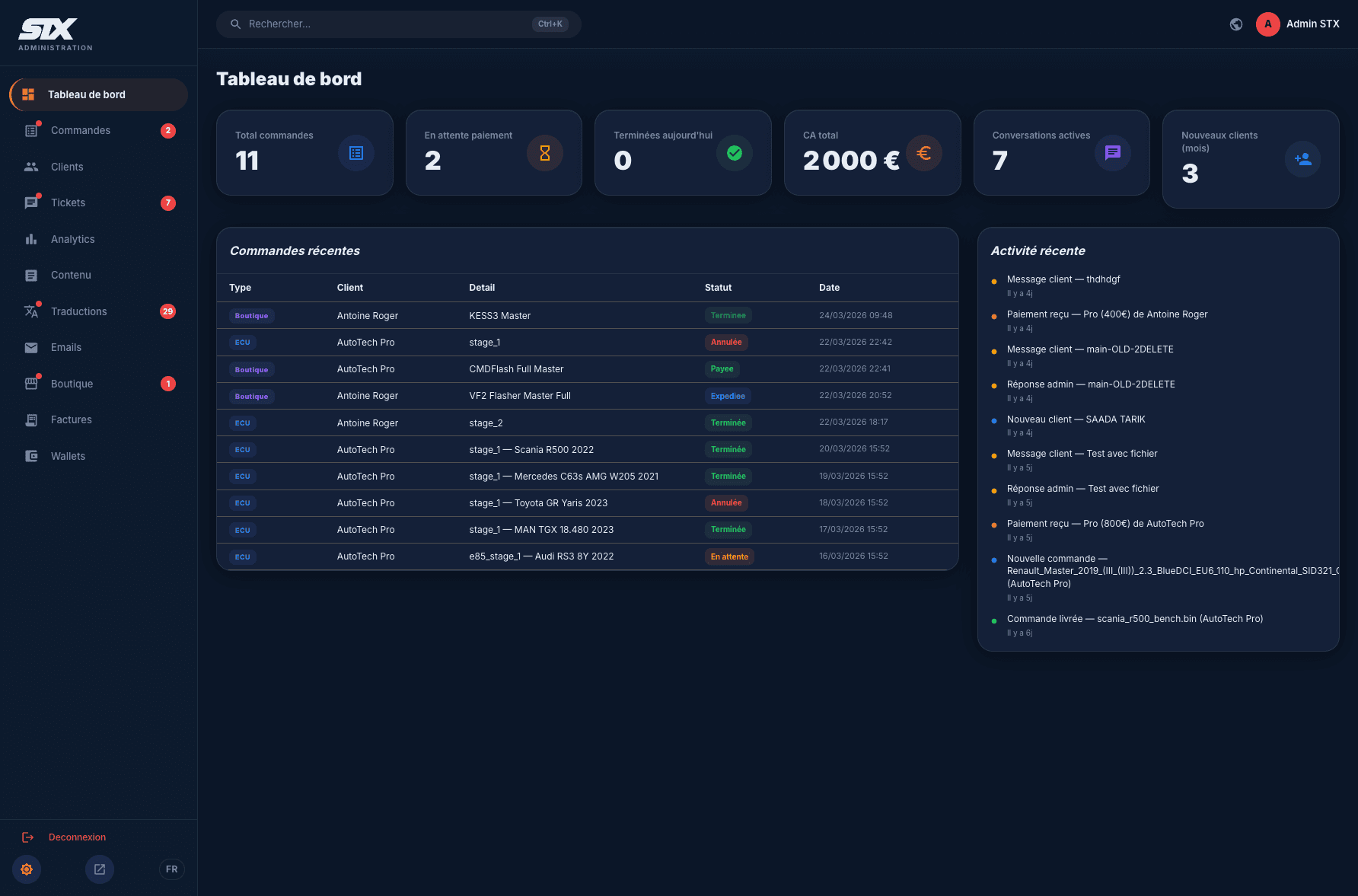1358x896 pixels.
Task: Click the VF2 Flasher Master Full detail
Action: point(520,396)
